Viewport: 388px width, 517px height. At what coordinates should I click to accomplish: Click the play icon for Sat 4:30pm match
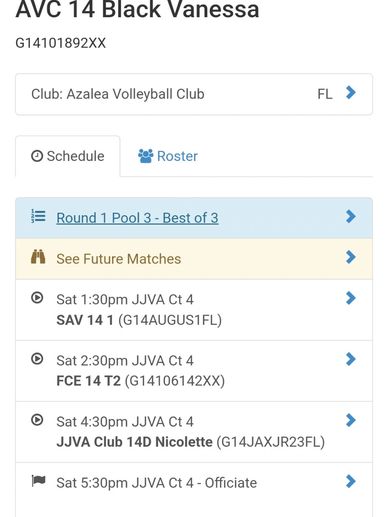tap(37, 420)
